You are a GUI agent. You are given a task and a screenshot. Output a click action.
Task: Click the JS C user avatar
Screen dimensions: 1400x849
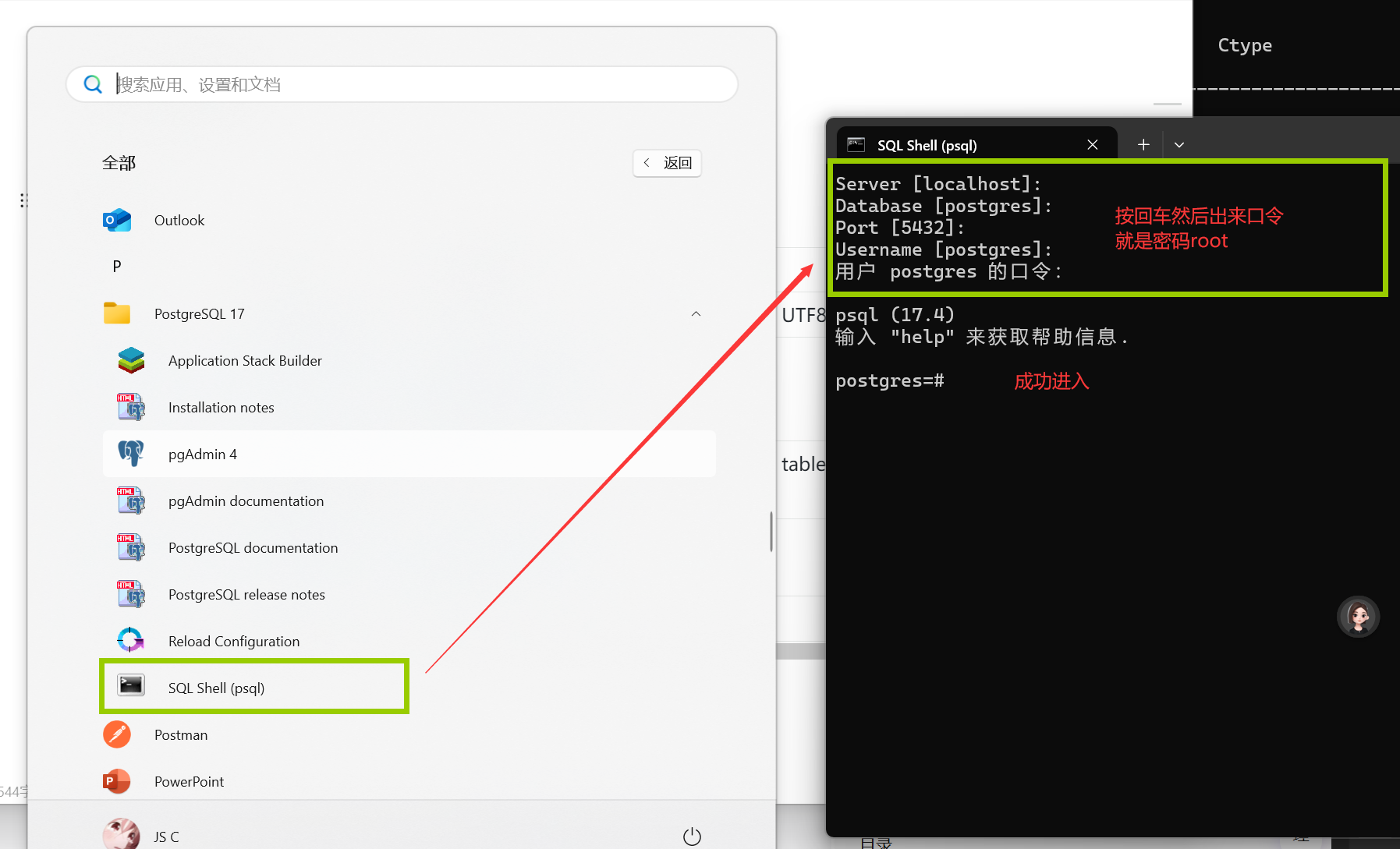click(122, 835)
